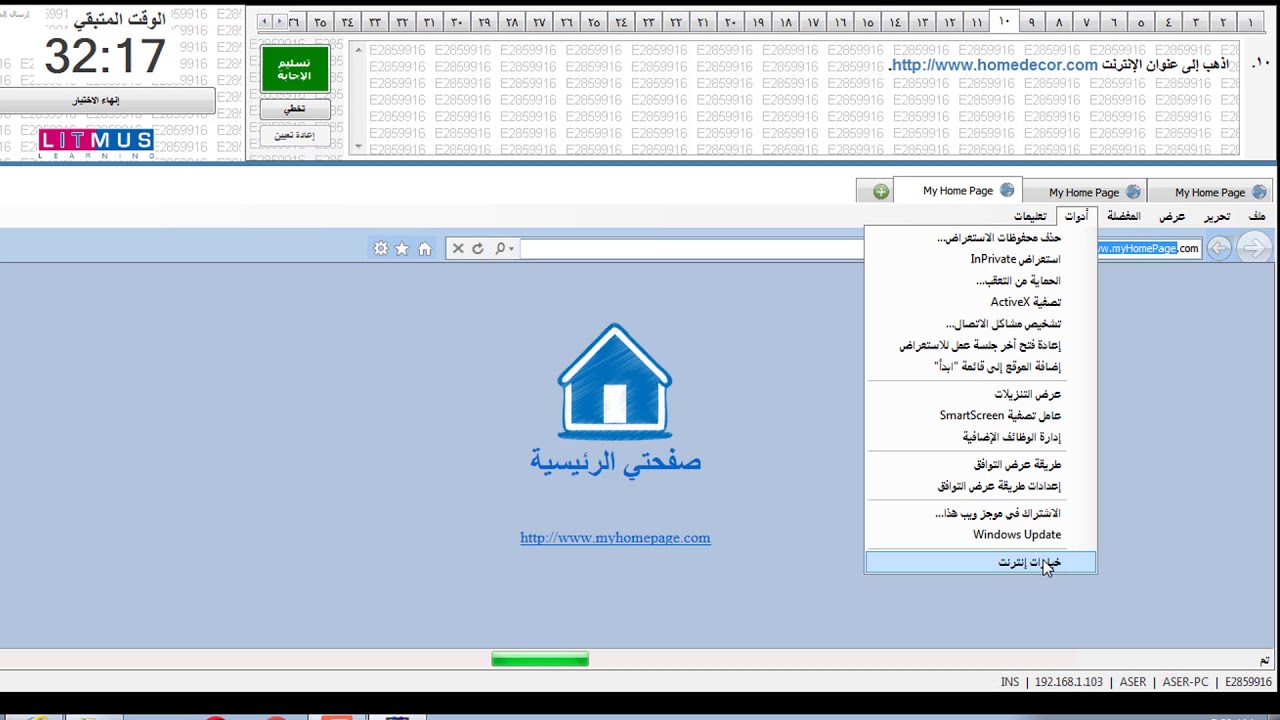Image resolution: width=1280 pixels, height=720 pixels.
Task: Open the تعليمات (Help) menu
Action: [x=1030, y=216]
